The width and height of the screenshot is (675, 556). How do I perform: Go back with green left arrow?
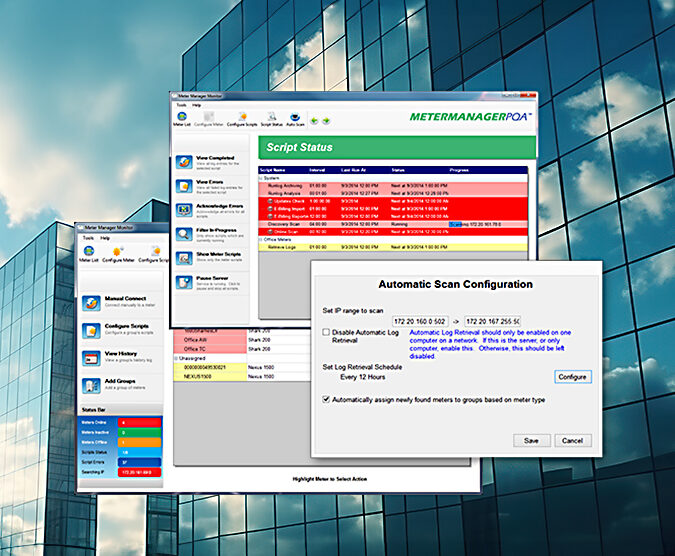point(314,121)
